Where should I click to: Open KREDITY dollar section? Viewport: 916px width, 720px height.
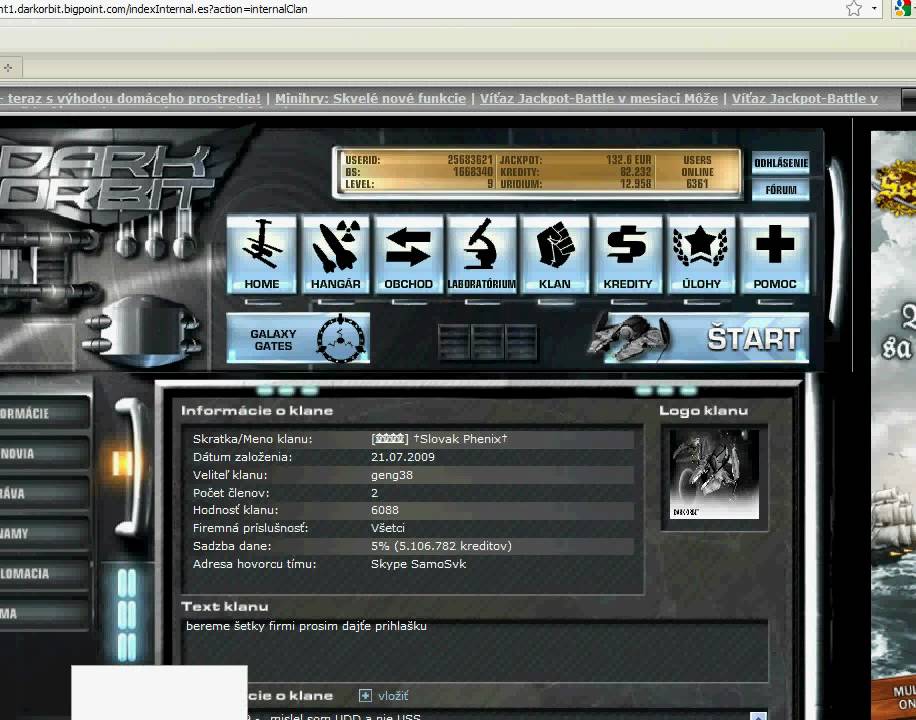pyautogui.click(x=628, y=255)
